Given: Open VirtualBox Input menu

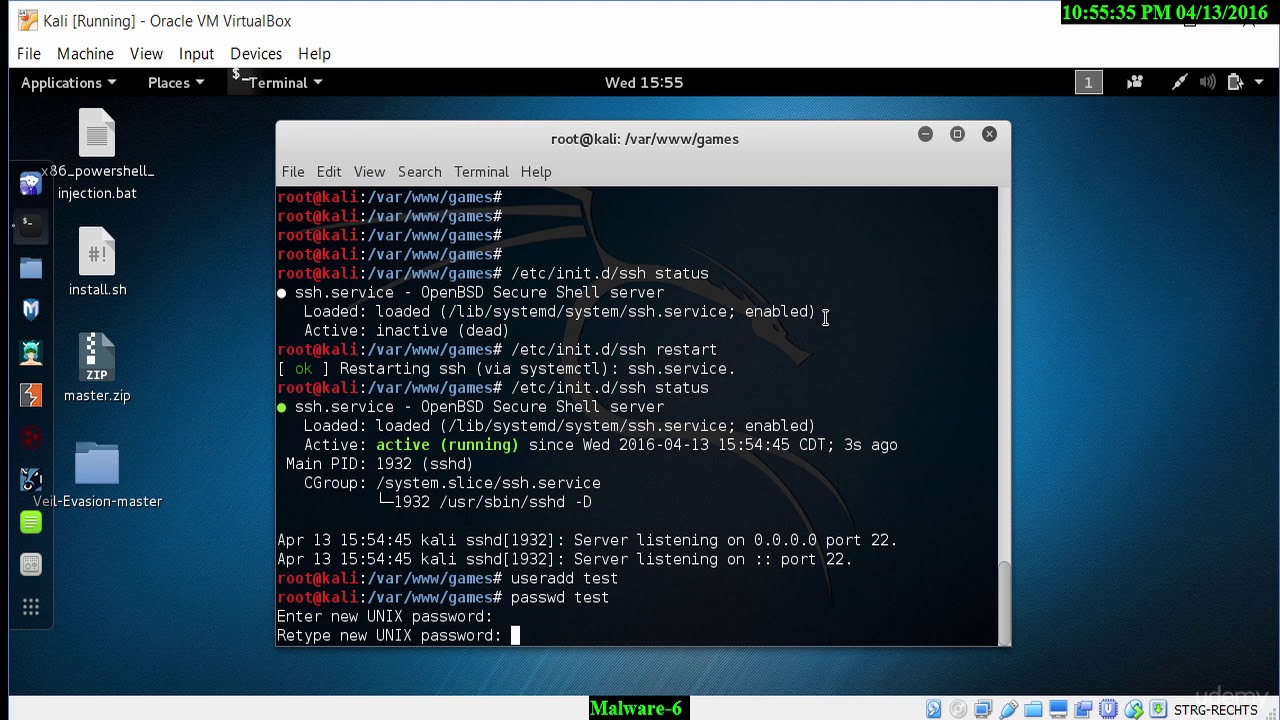Looking at the screenshot, I should coord(196,54).
